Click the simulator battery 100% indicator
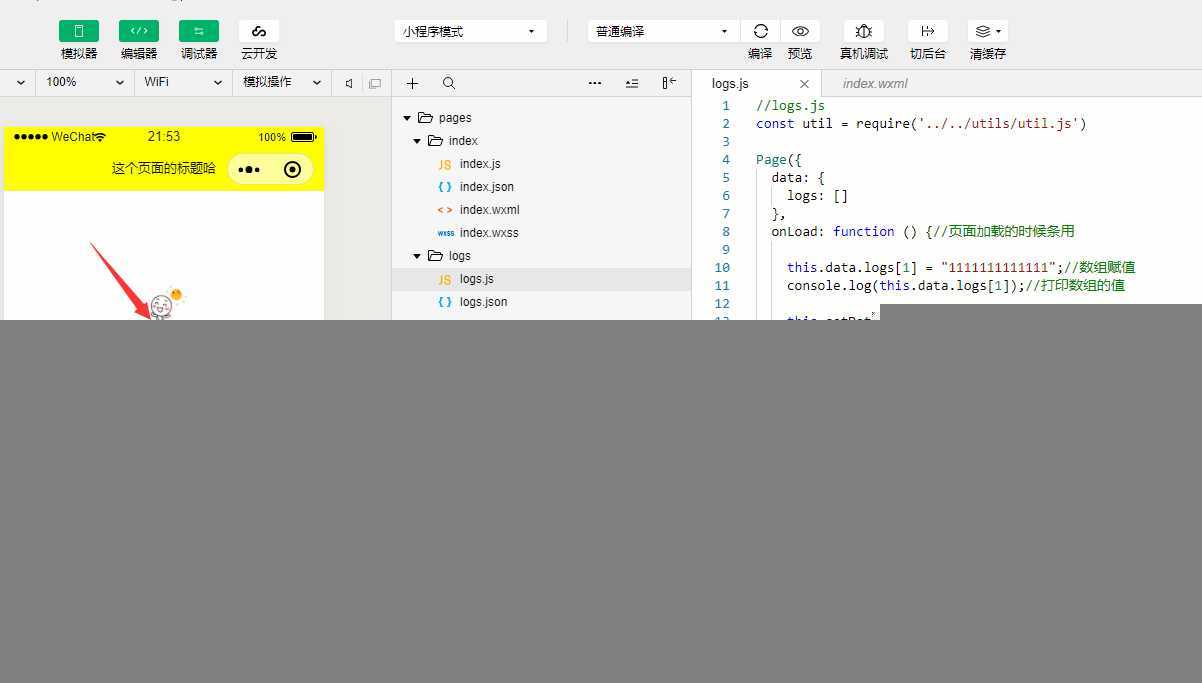The width and height of the screenshot is (1202, 683). [x=287, y=137]
